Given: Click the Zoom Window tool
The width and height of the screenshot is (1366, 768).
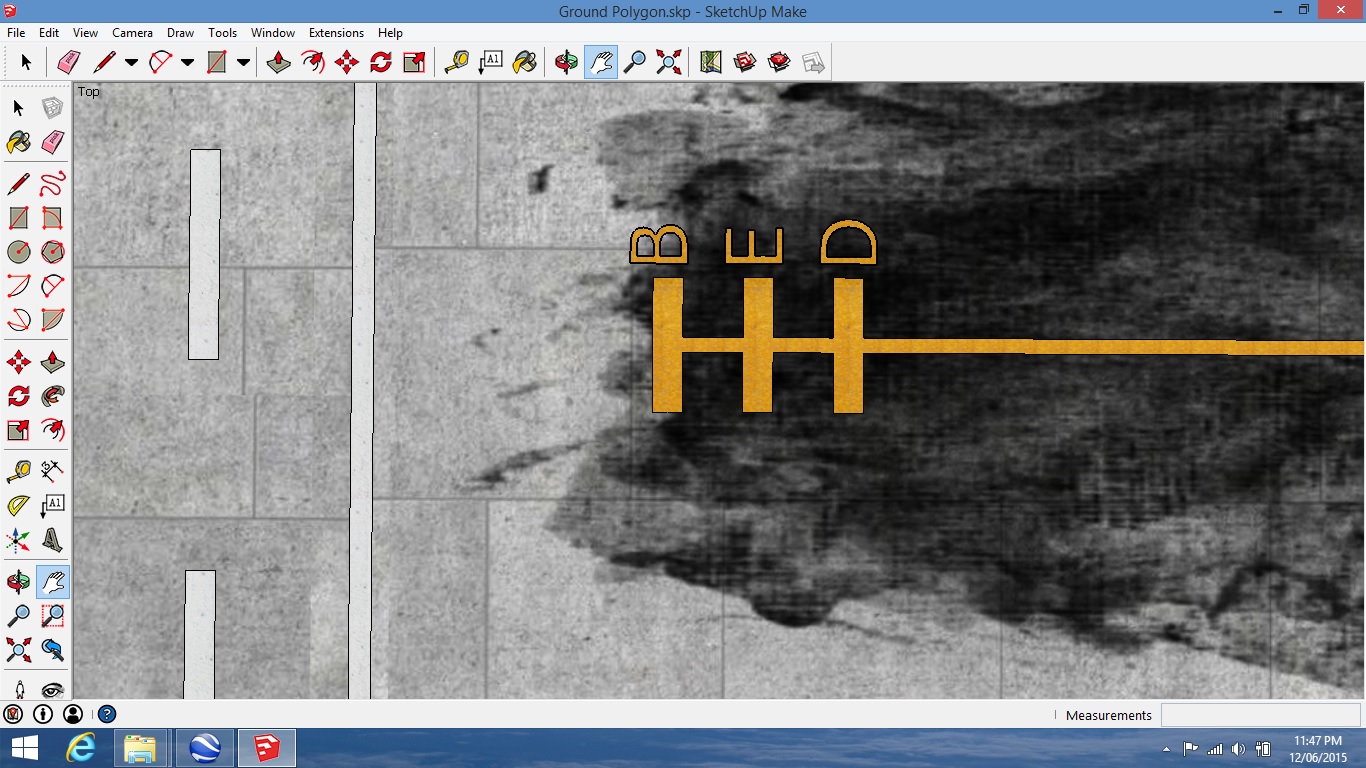Looking at the screenshot, I should [x=53, y=616].
